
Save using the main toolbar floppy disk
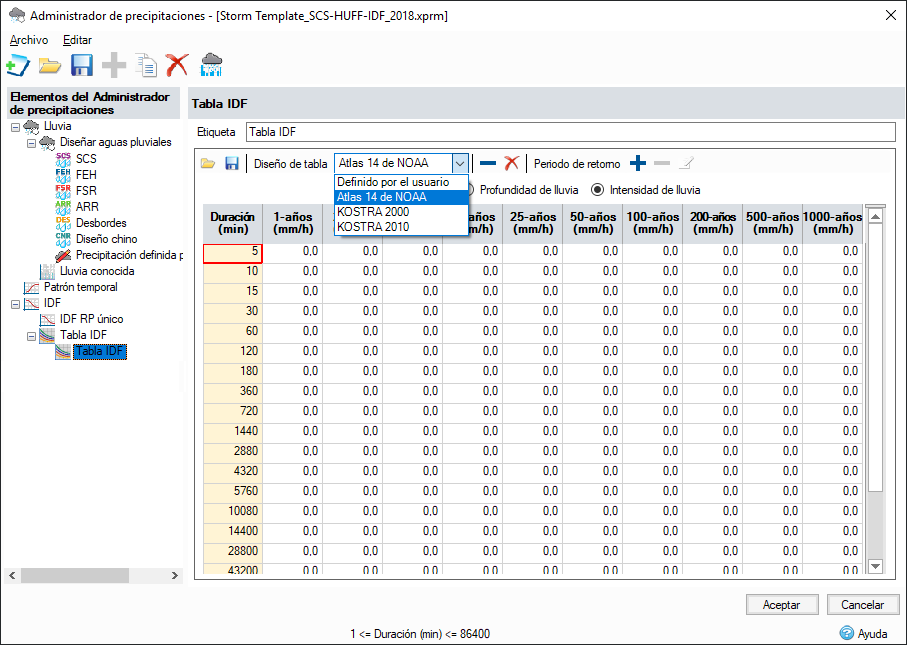(x=82, y=66)
